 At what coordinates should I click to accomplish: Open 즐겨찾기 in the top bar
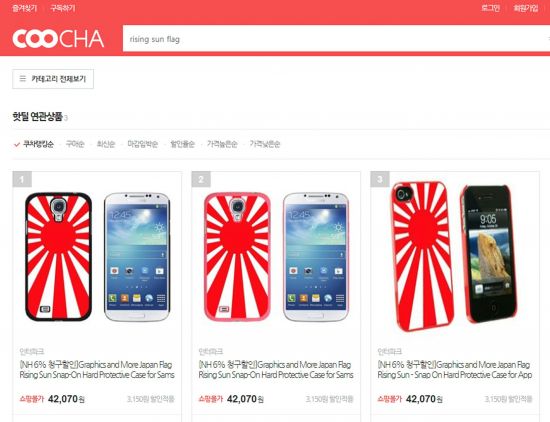[x=25, y=8]
